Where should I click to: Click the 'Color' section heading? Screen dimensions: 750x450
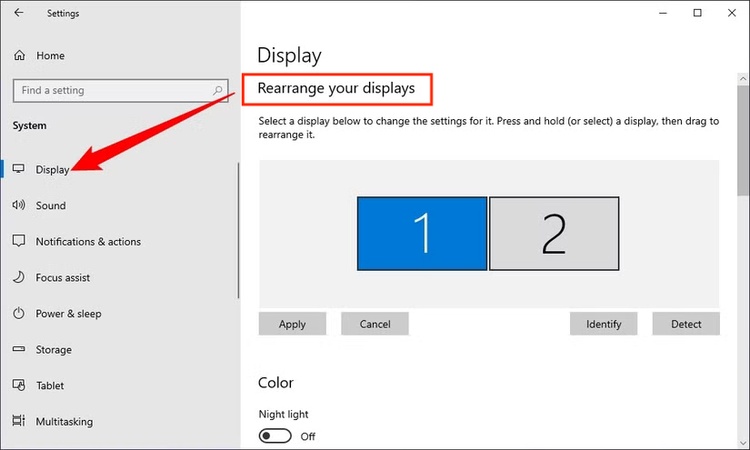(x=276, y=383)
